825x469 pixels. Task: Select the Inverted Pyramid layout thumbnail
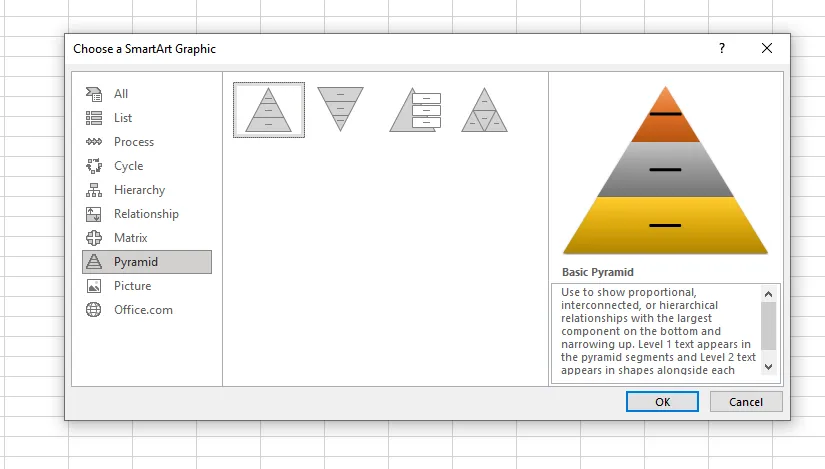[340, 109]
